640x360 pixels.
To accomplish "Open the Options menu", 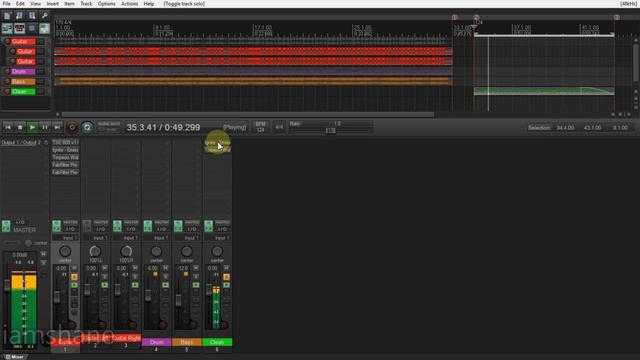I will (x=106, y=4).
